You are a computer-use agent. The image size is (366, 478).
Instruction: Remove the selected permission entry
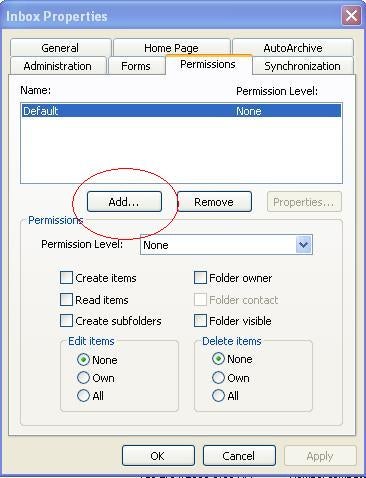click(x=214, y=202)
